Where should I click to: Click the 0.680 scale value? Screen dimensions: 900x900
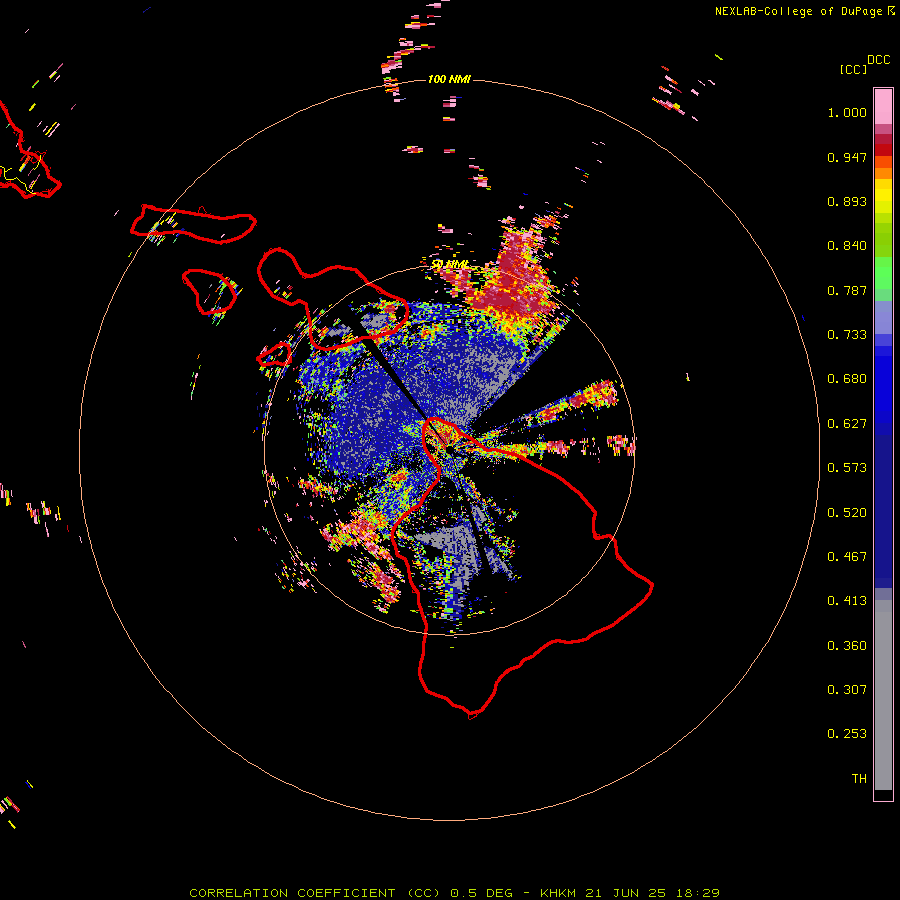[x=847, y=379]
